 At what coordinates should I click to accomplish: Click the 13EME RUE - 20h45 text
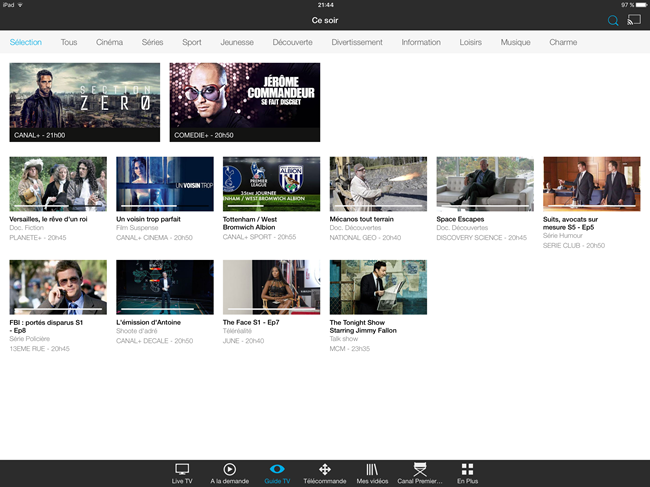[39, 349]
